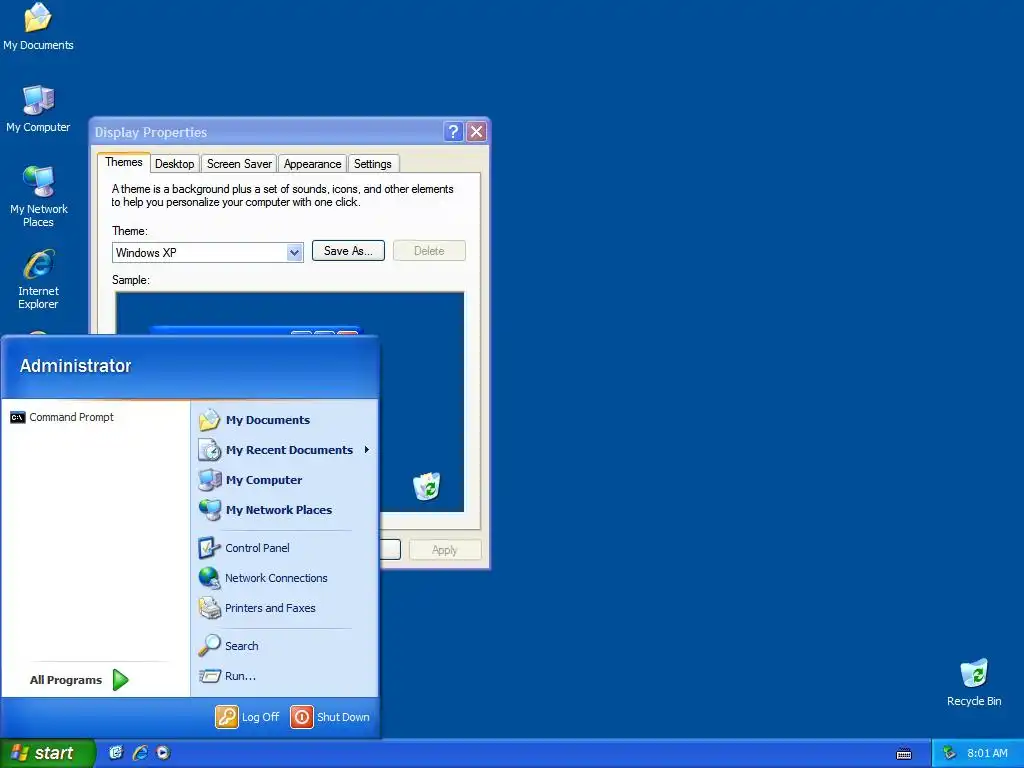
Task: Launch Windows Media Player quick launch icon
Action: point(163,753)
